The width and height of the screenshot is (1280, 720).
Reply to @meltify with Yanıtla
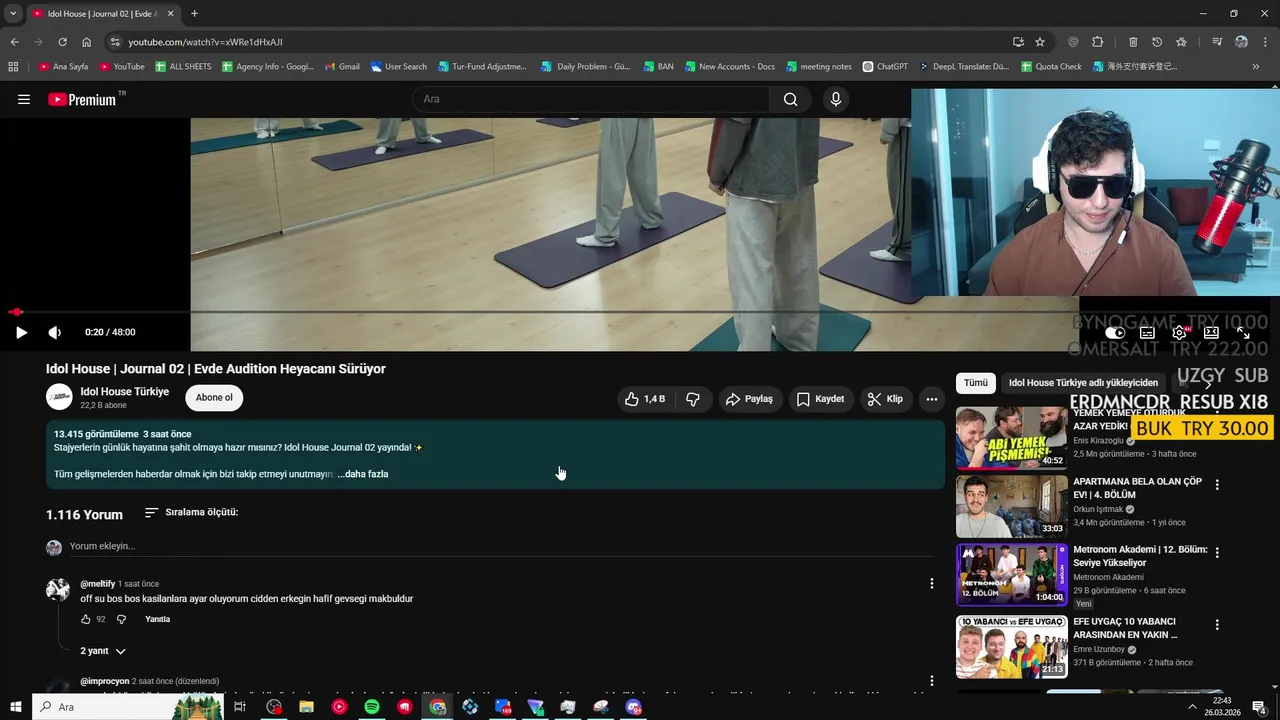(x=158, y=619)
